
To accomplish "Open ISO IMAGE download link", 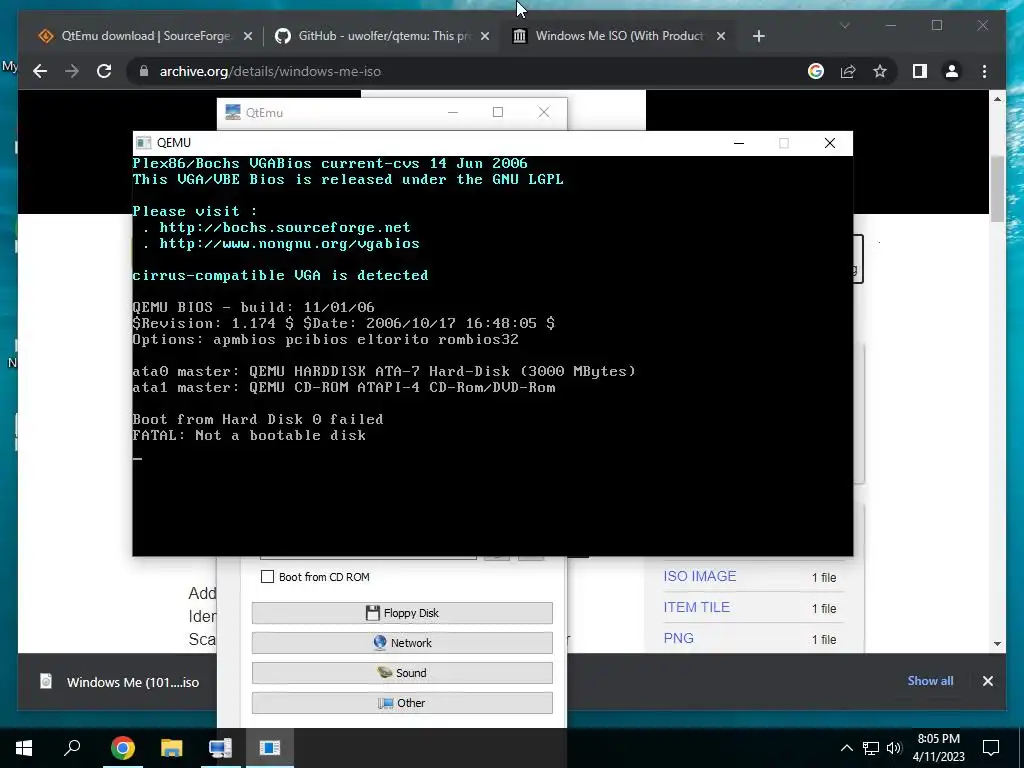I will pos(699,576).
